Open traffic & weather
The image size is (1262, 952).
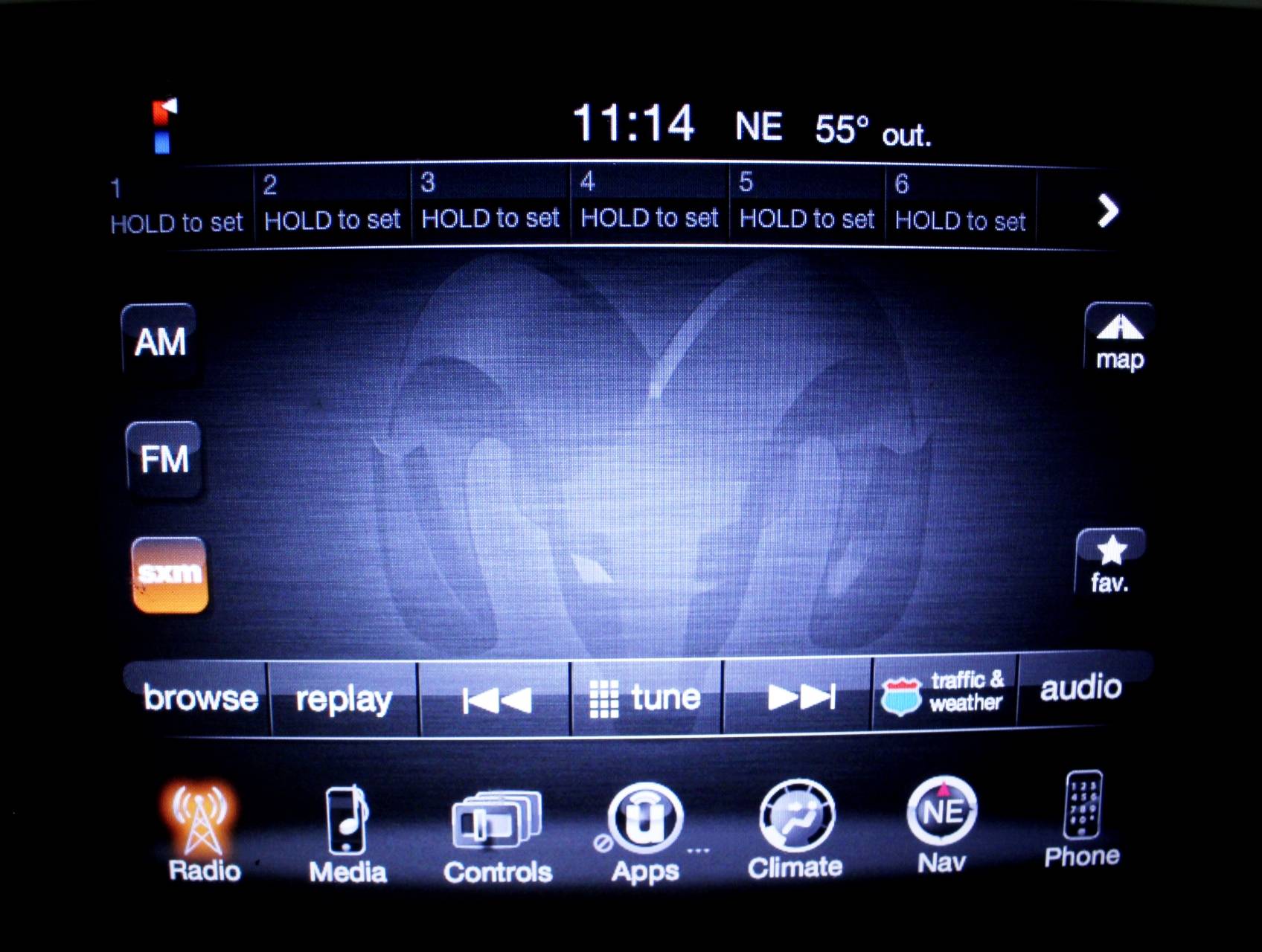click(x=944, y=693)
